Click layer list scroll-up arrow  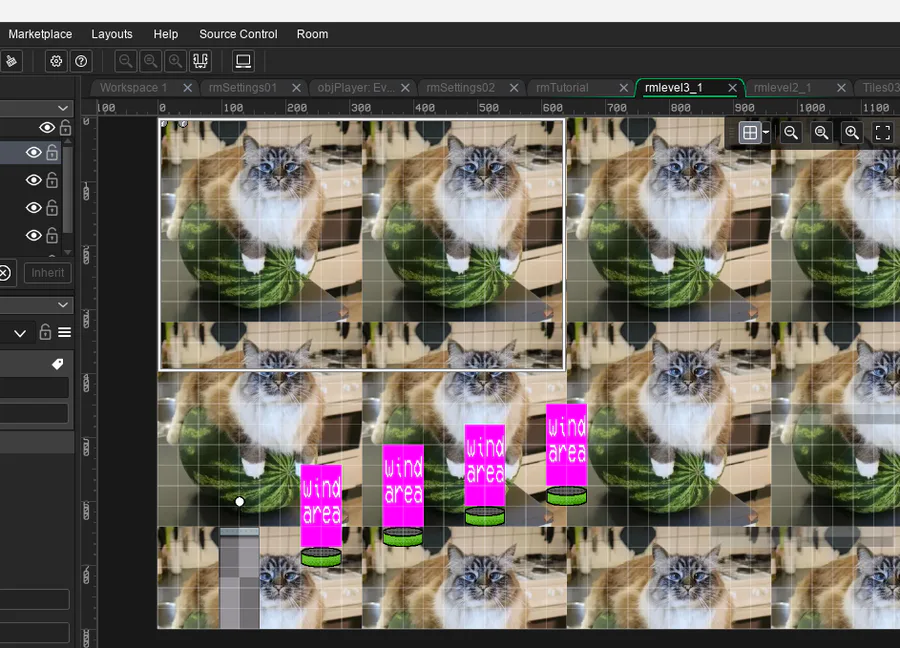pyautogui.click(x=68, y=141)
